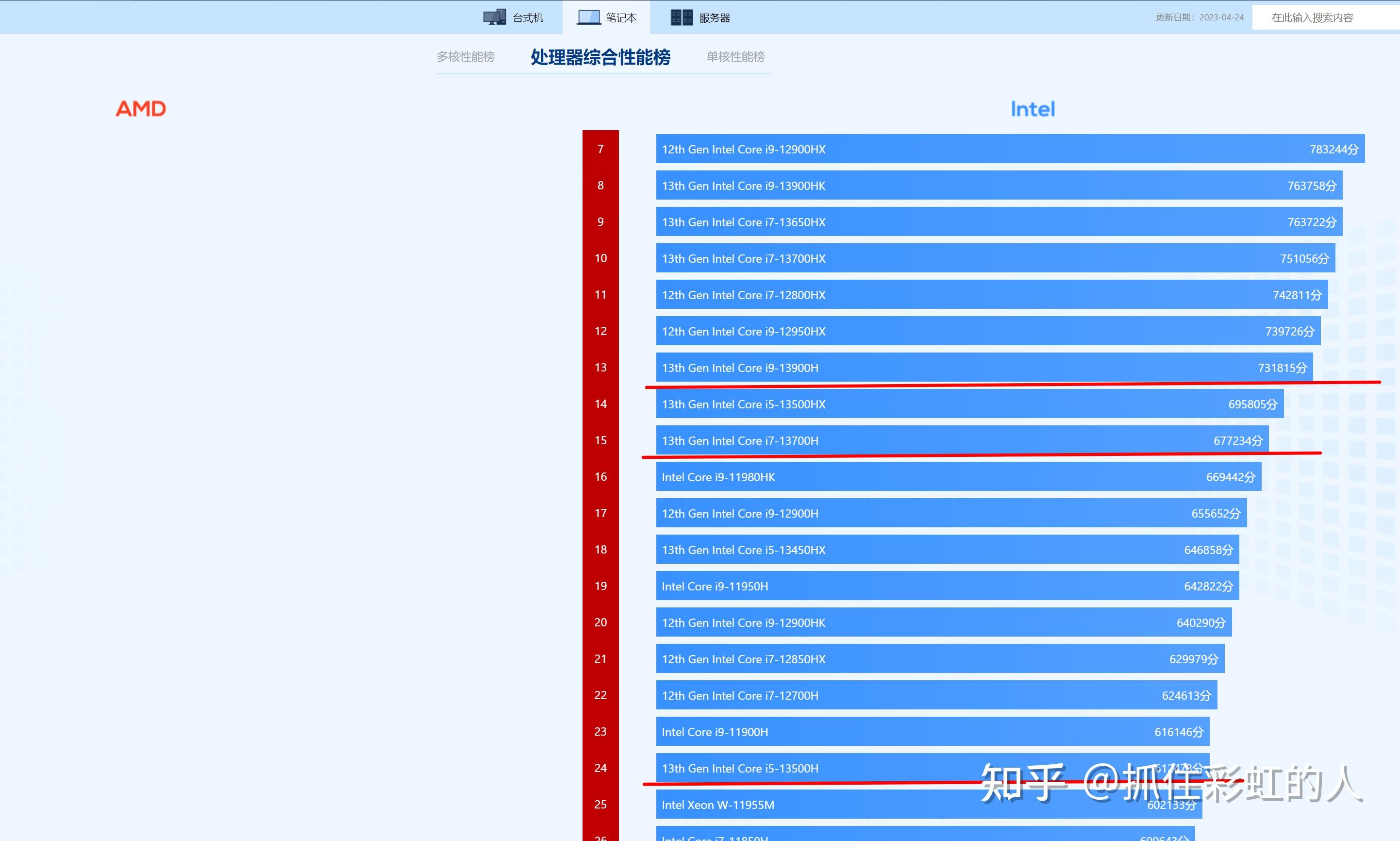This screenshot has height=841, width=1400.
Task: Select 12th Gen Intel Core i9-12900H bar
Action: coord(951,513)
